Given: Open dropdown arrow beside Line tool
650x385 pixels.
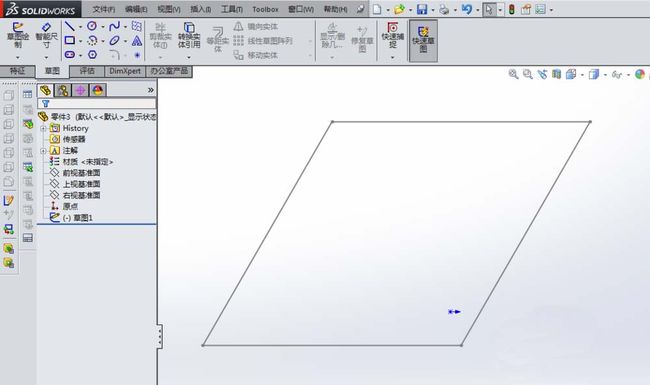Looking at the screenshot, I should [80, 27].
